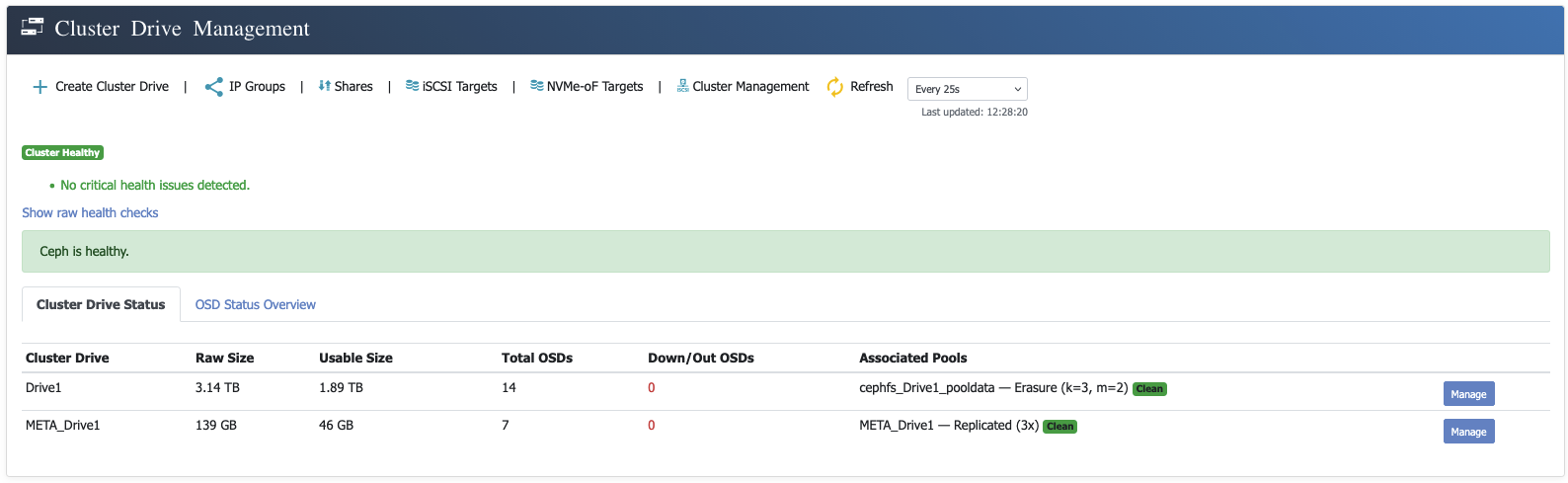Click the Refresh label
The height and width of the screenshot is (483, 1568).
(x=871, y=87)
